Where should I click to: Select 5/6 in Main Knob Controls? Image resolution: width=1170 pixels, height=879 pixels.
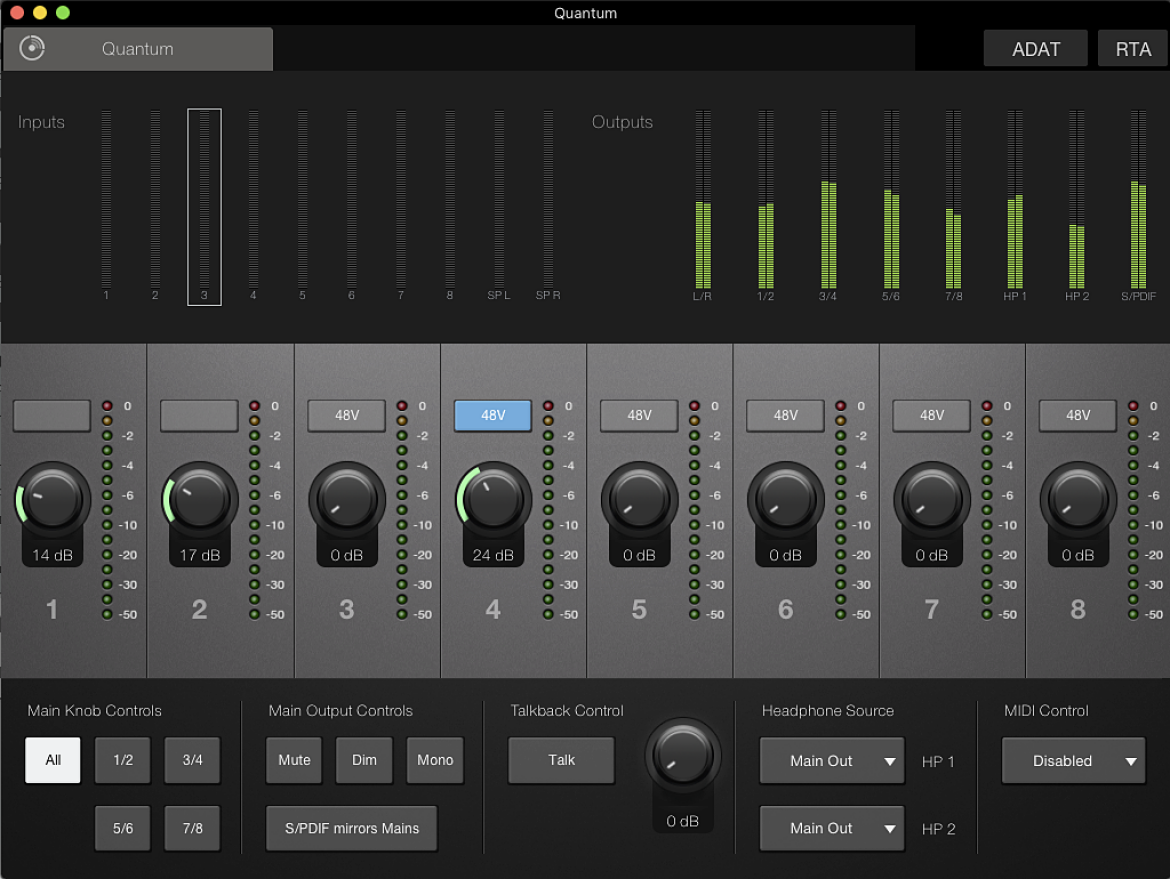tap(123, 828)
